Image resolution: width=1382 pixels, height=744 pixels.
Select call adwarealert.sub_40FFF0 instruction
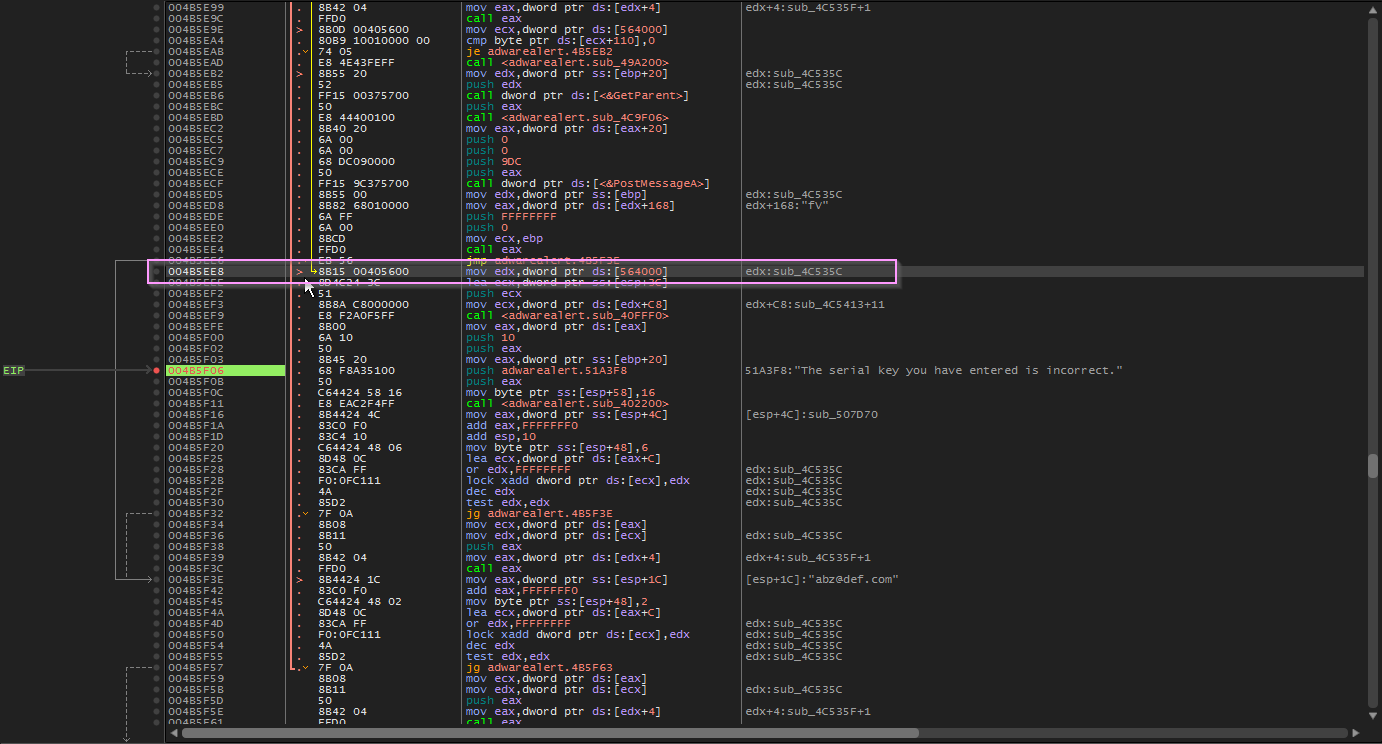coord(567,315)
